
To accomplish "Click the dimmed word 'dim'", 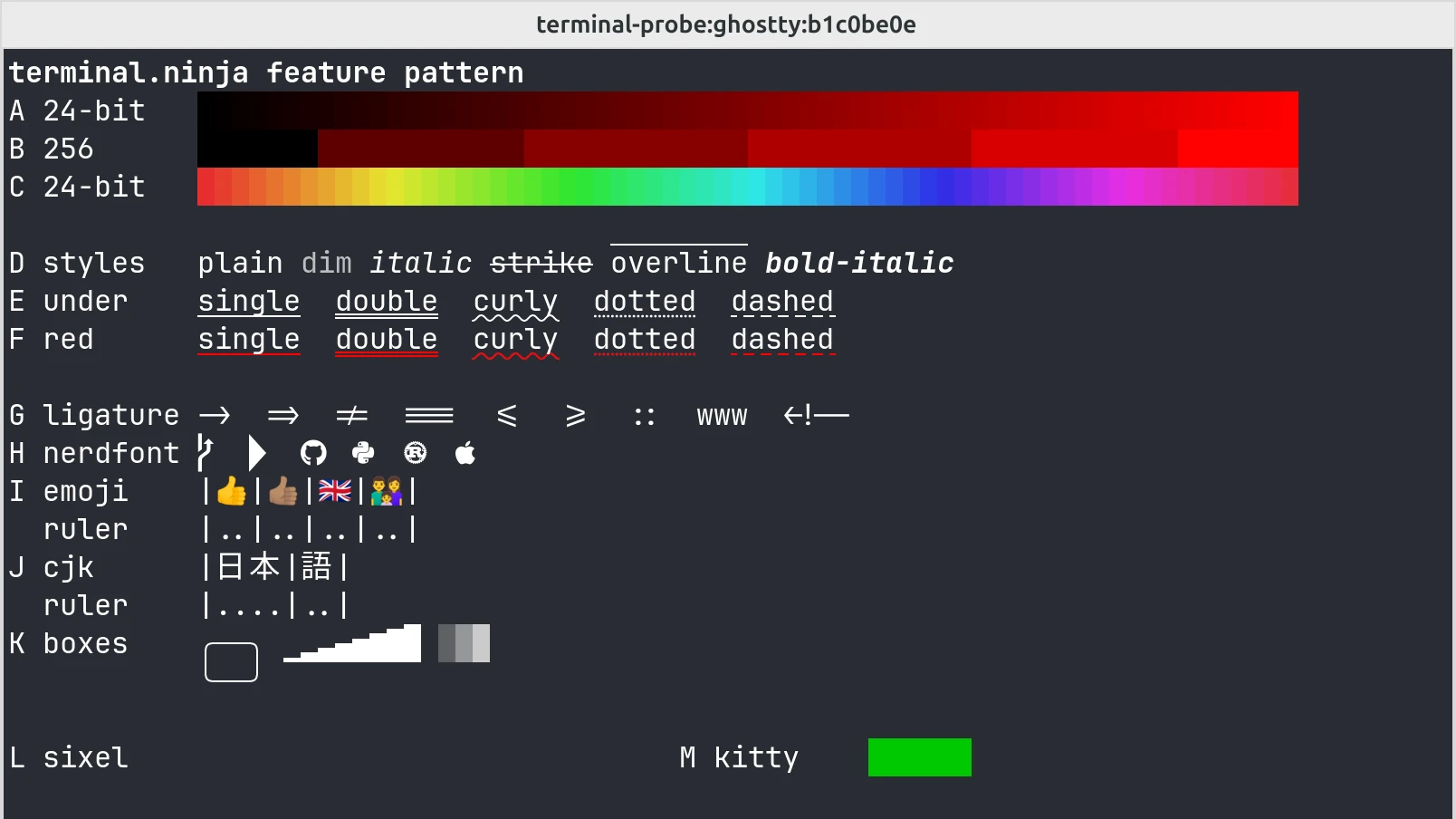I will (x=327, y=263).
